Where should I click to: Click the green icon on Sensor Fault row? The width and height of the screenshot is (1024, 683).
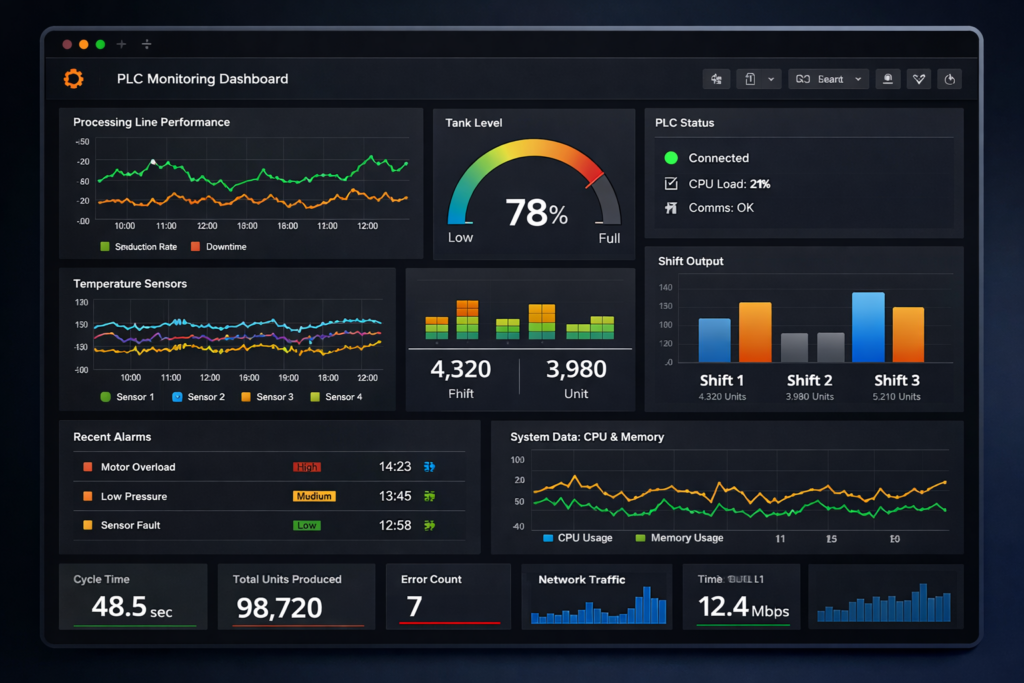[429, 525]
